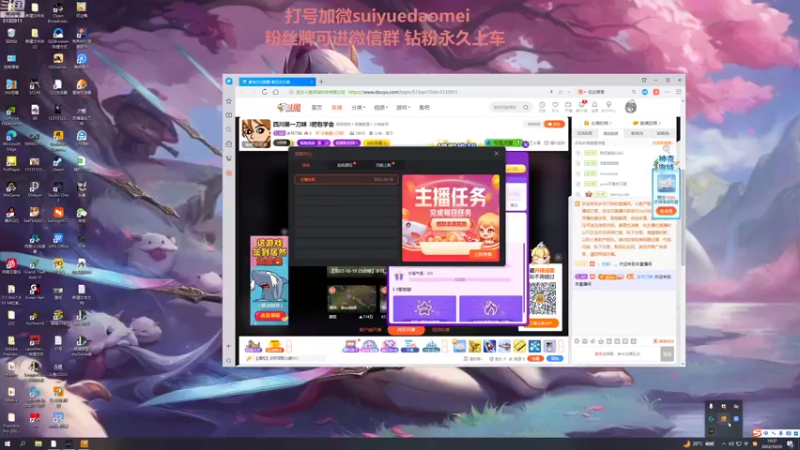Open notifications bell icon on Douyu header

pyautogui.click(x=594, y=106)
